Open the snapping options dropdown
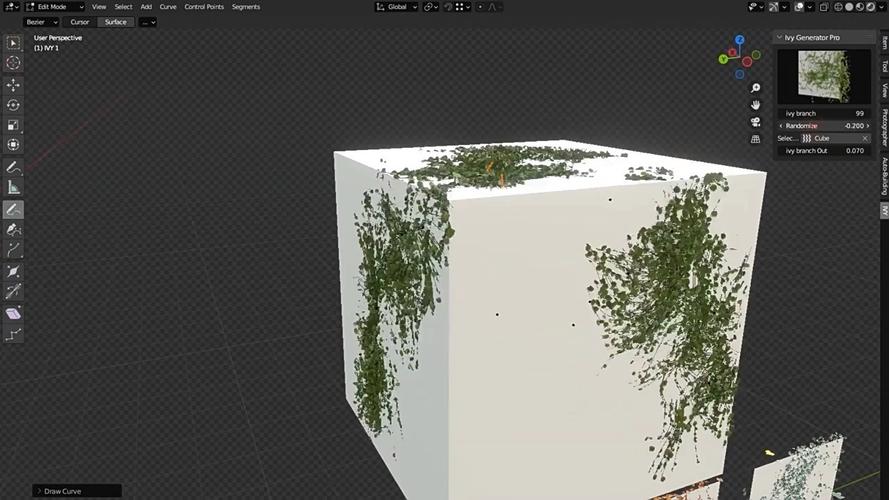The width and height of the screenshot is (889, 500). 463,7
